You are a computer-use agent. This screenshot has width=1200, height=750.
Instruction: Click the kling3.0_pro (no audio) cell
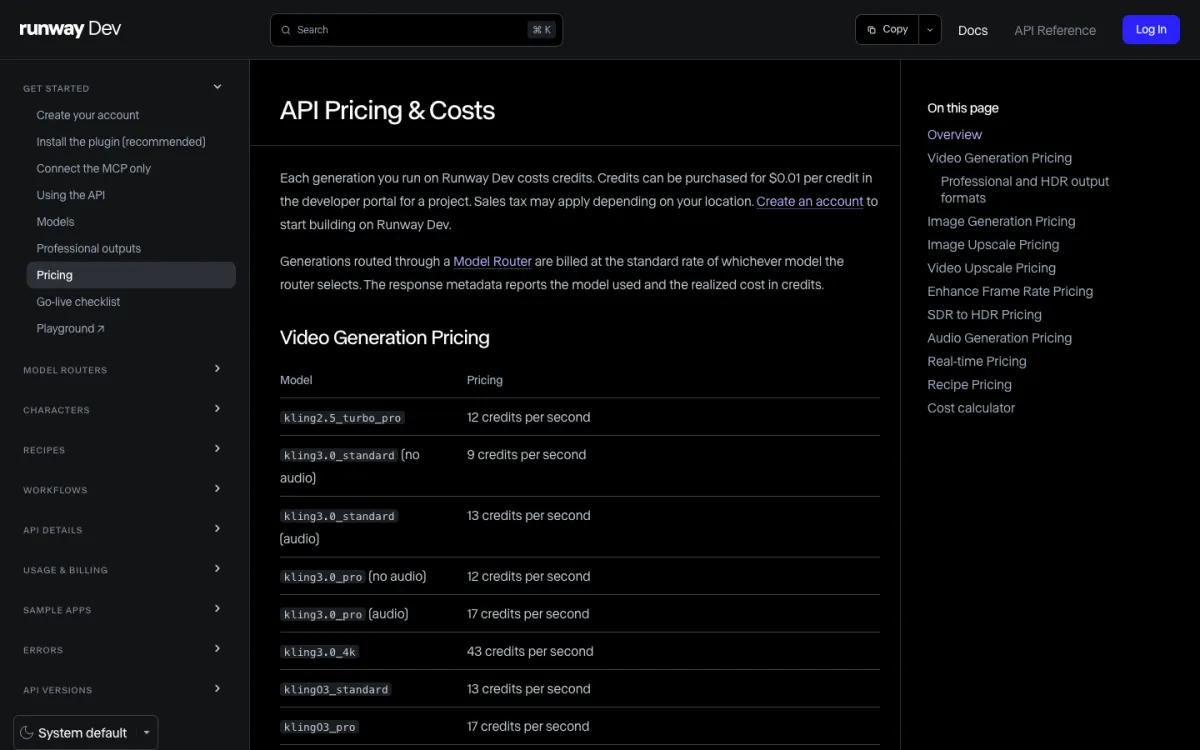pyautogui.click(x=353, y=576)
